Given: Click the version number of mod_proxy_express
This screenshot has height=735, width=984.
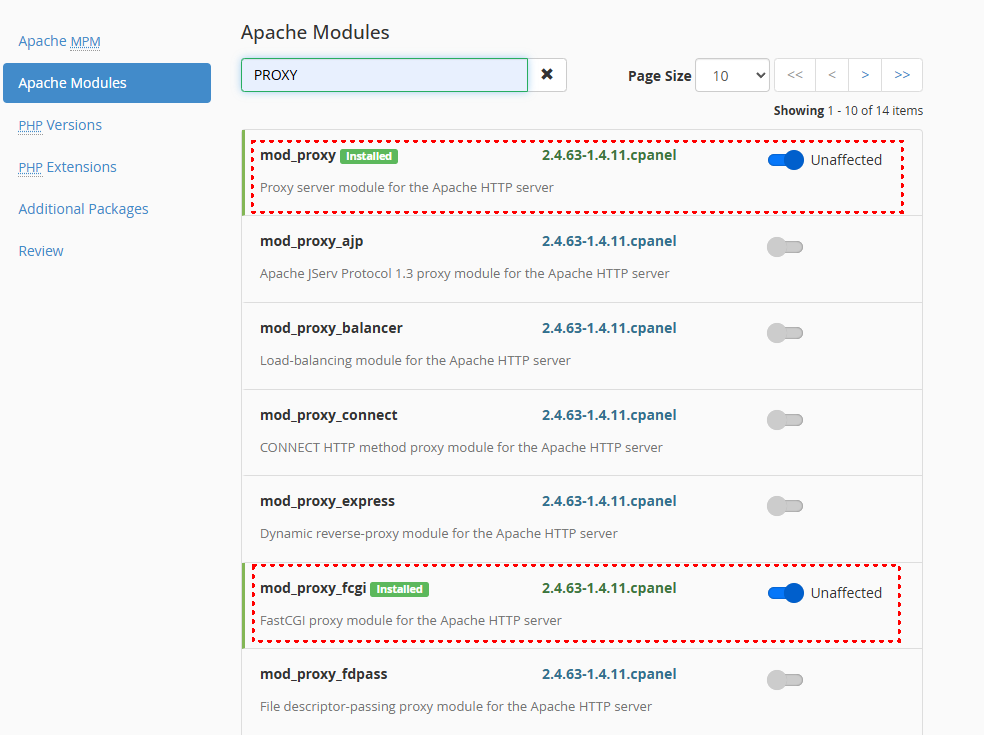Looking at the screenshot, I should pyautogui.click(x=609, y=501).
